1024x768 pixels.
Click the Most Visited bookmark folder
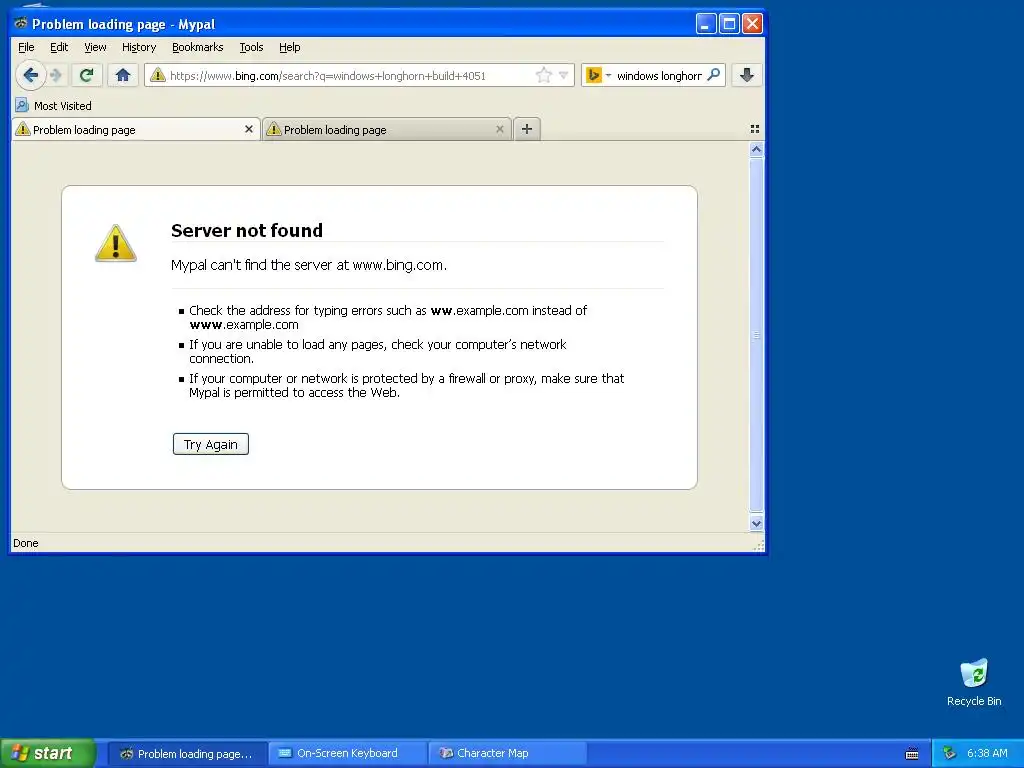54,105
